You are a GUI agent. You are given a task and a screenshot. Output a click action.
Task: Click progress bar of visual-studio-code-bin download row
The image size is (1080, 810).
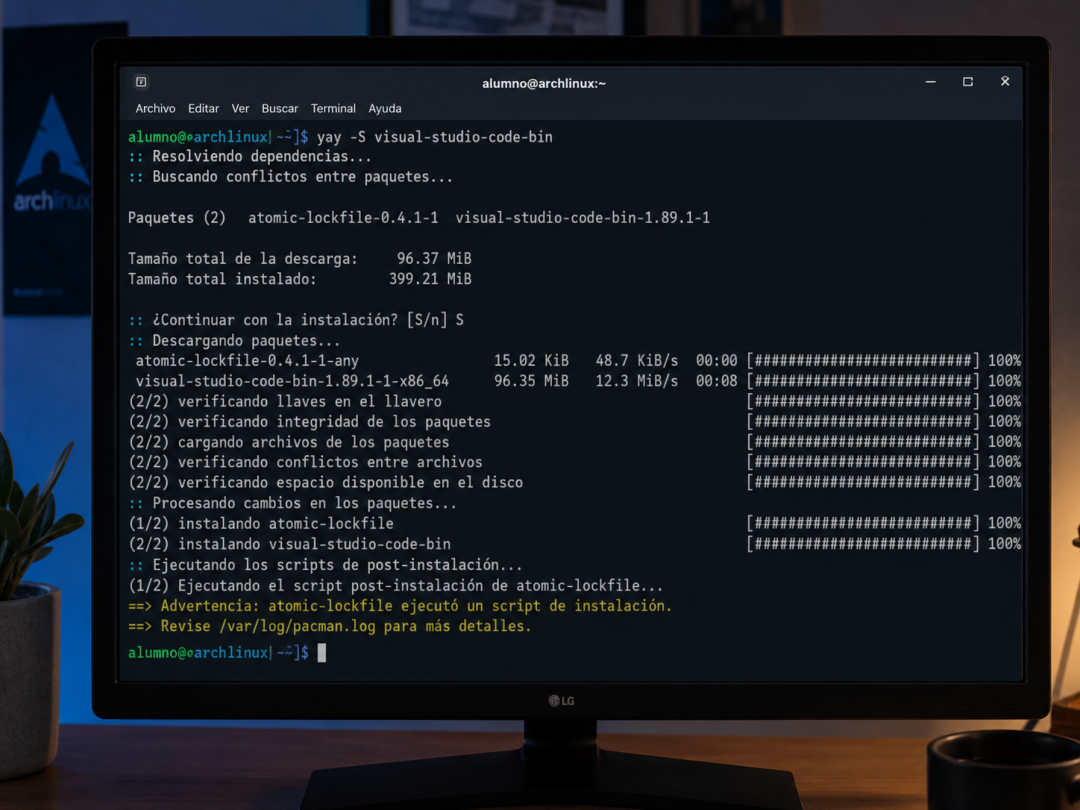click(x=862, y=381)
